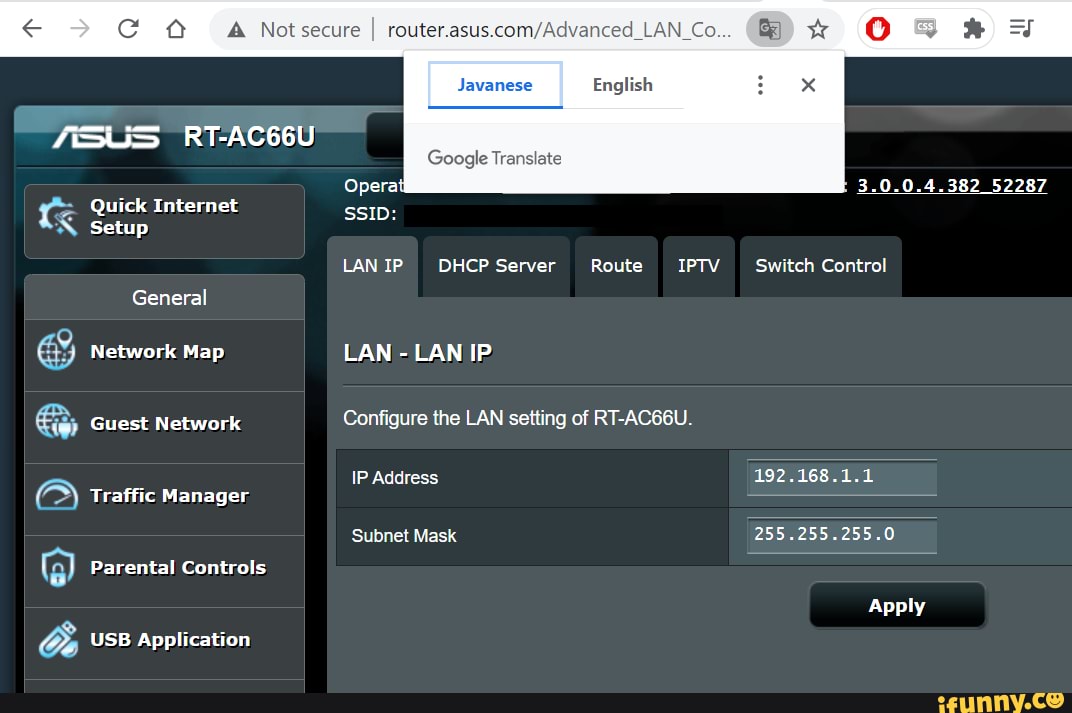
Task: Click the Network Map globe icon
Action: click(56, 351)
